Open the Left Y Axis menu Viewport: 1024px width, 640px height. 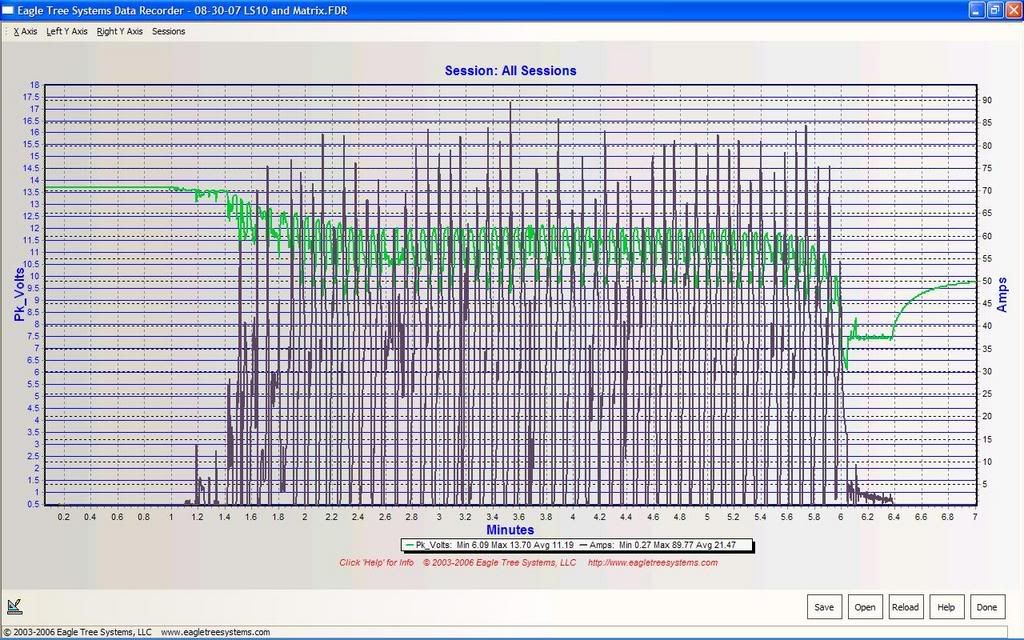point(67,31)
